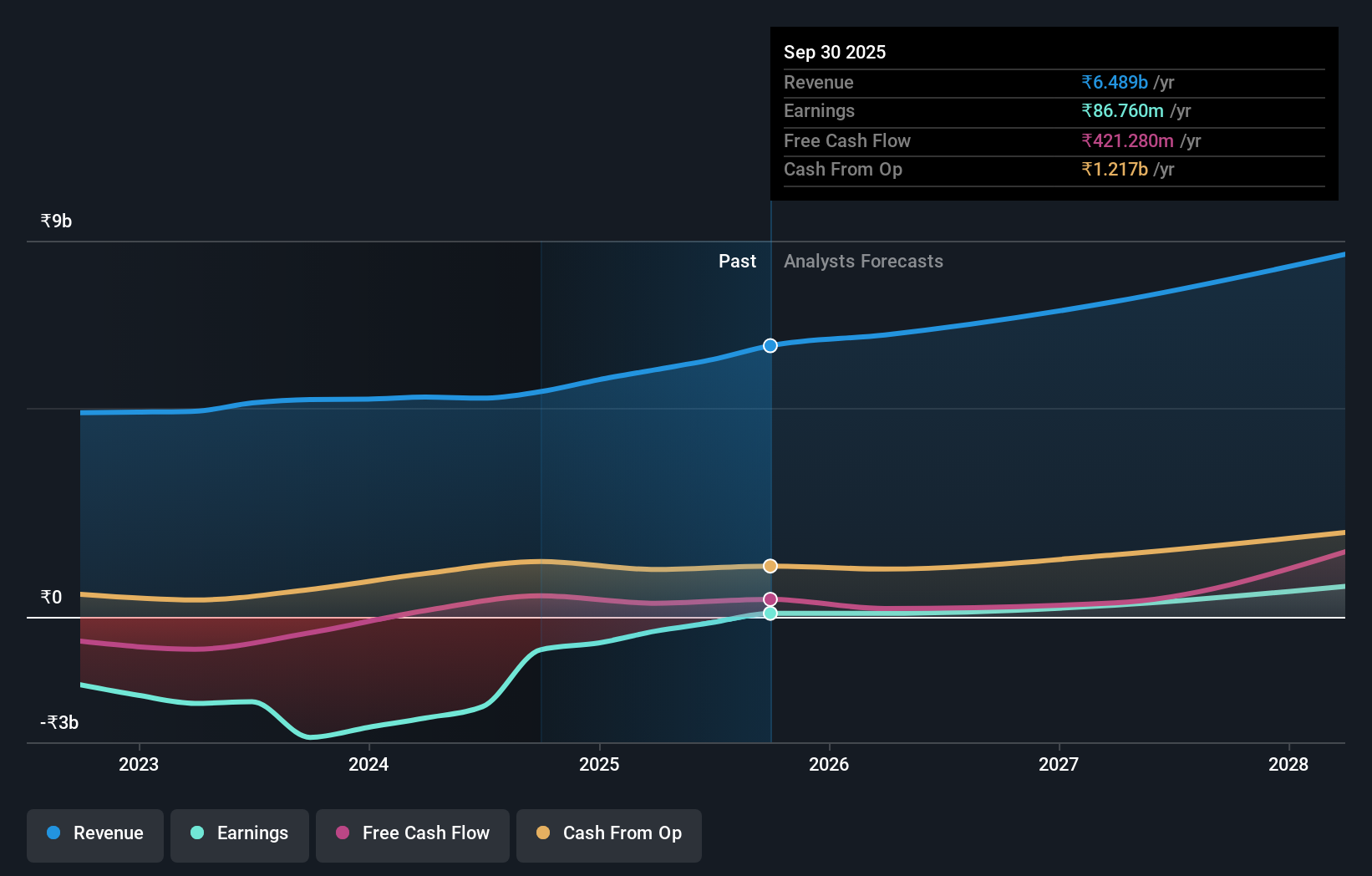Click the blue Revenue legend dot
Viewport: 1372px width, 876px height.
point(52,833)
